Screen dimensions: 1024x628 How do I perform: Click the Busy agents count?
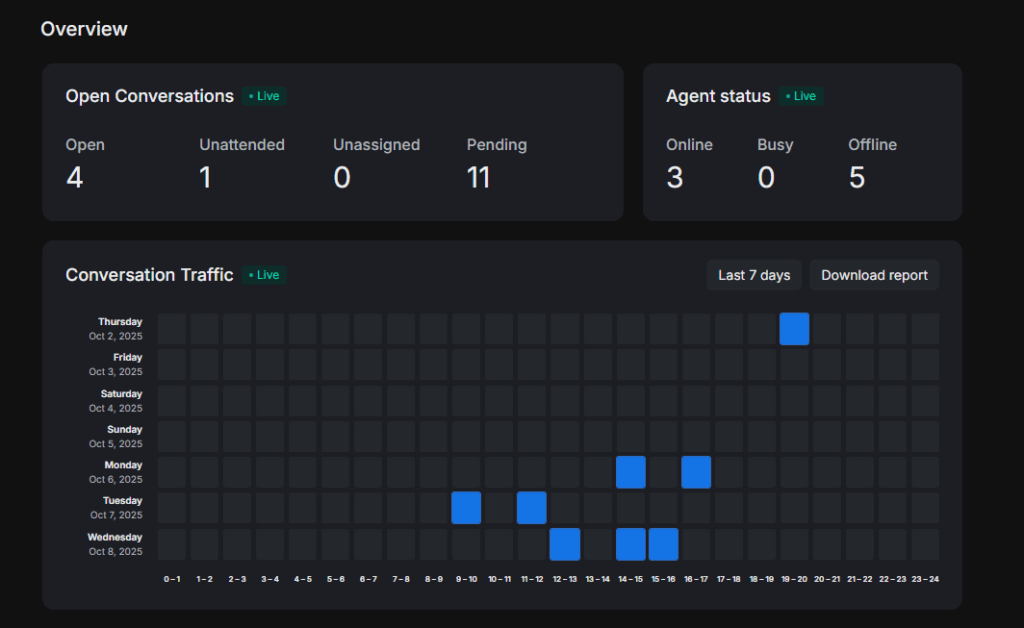point(766,178)
